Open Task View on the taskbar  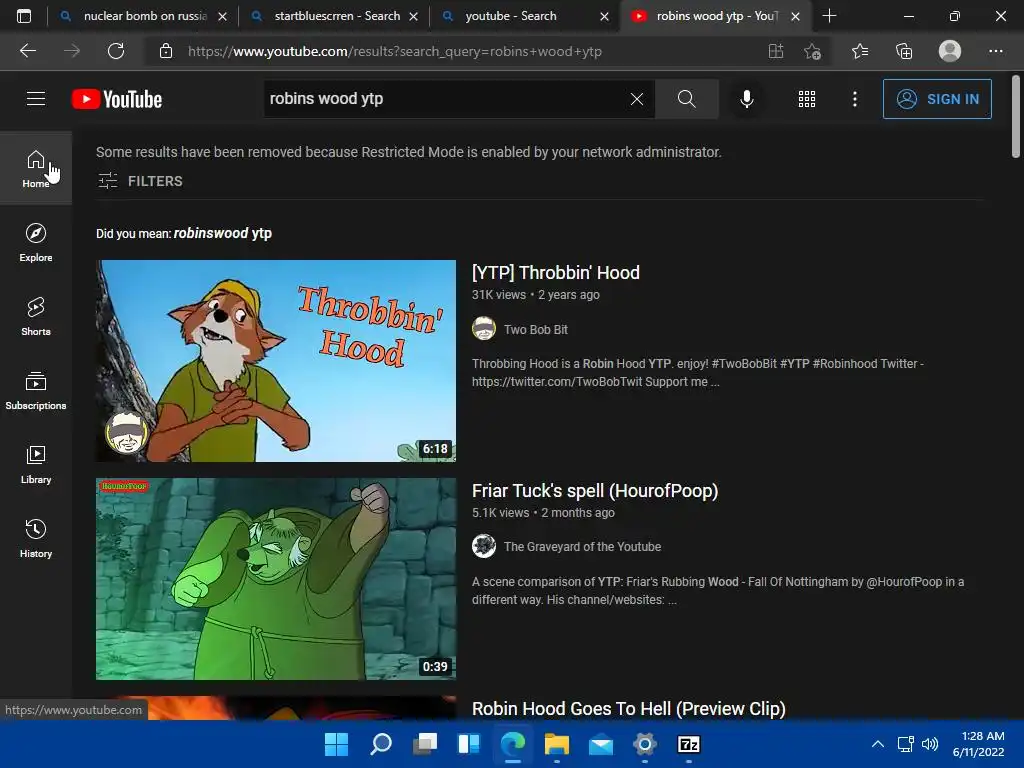pos(424,744)
